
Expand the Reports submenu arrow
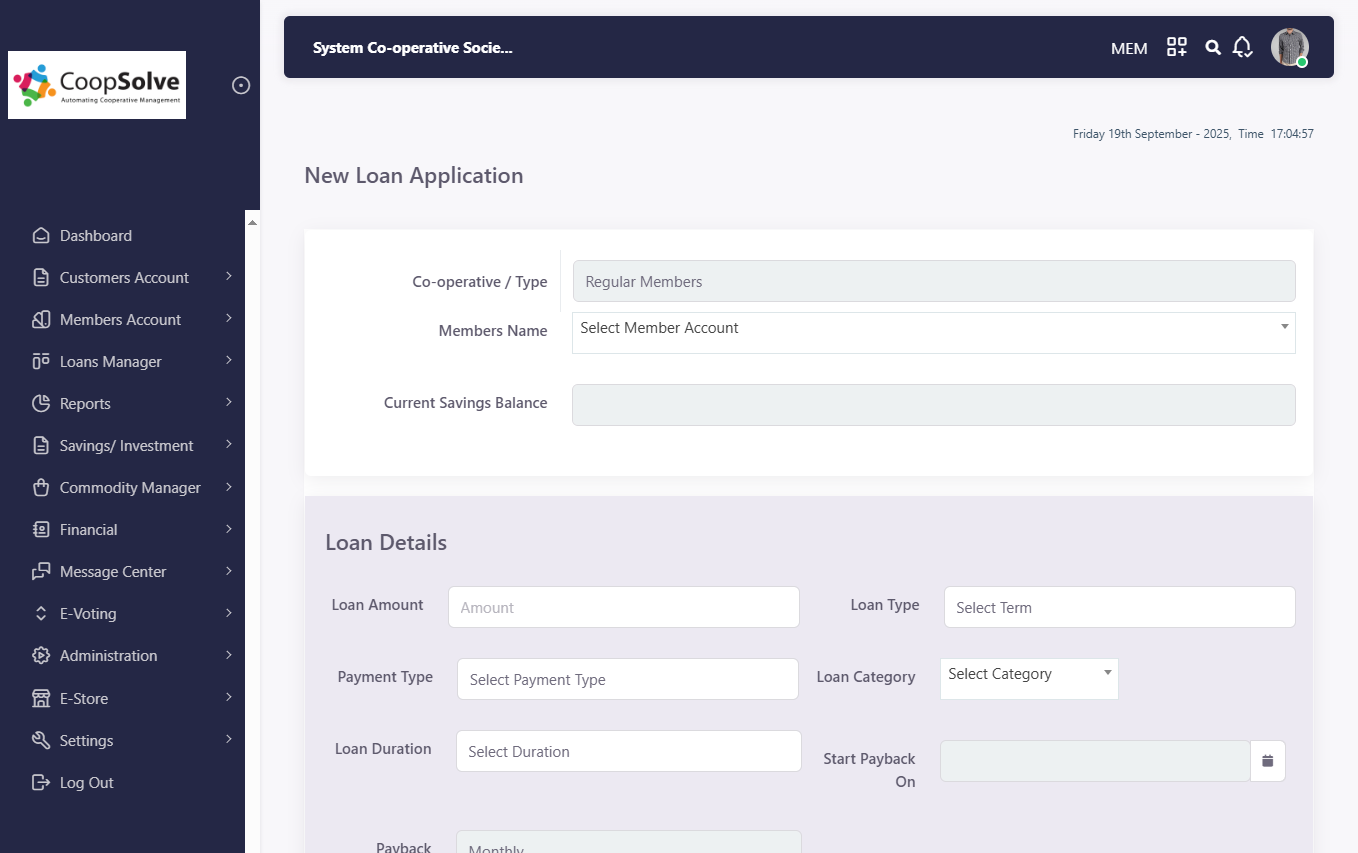(229, 403)
